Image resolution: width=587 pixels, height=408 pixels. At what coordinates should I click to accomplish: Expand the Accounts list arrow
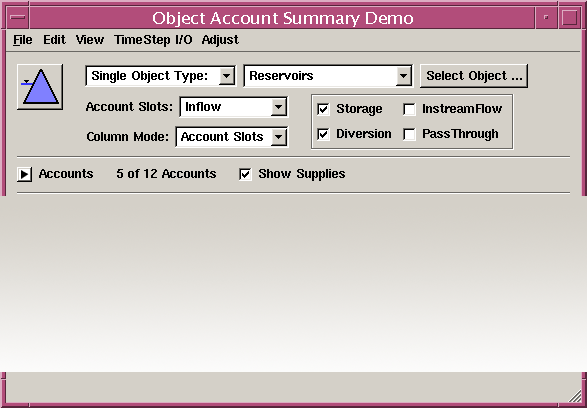pyautogui.click(x=24, y=174)
